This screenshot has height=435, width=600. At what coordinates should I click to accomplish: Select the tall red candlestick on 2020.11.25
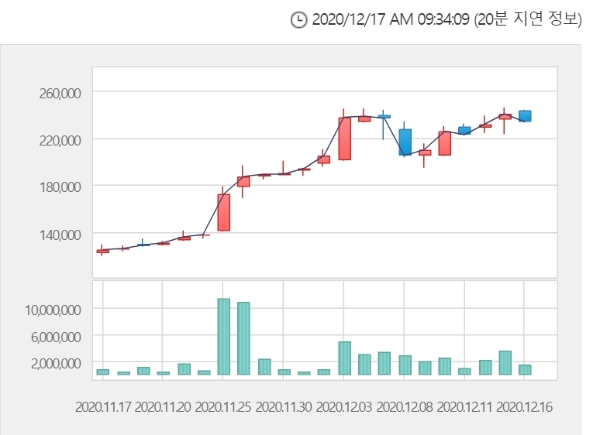tap(224, 212)
